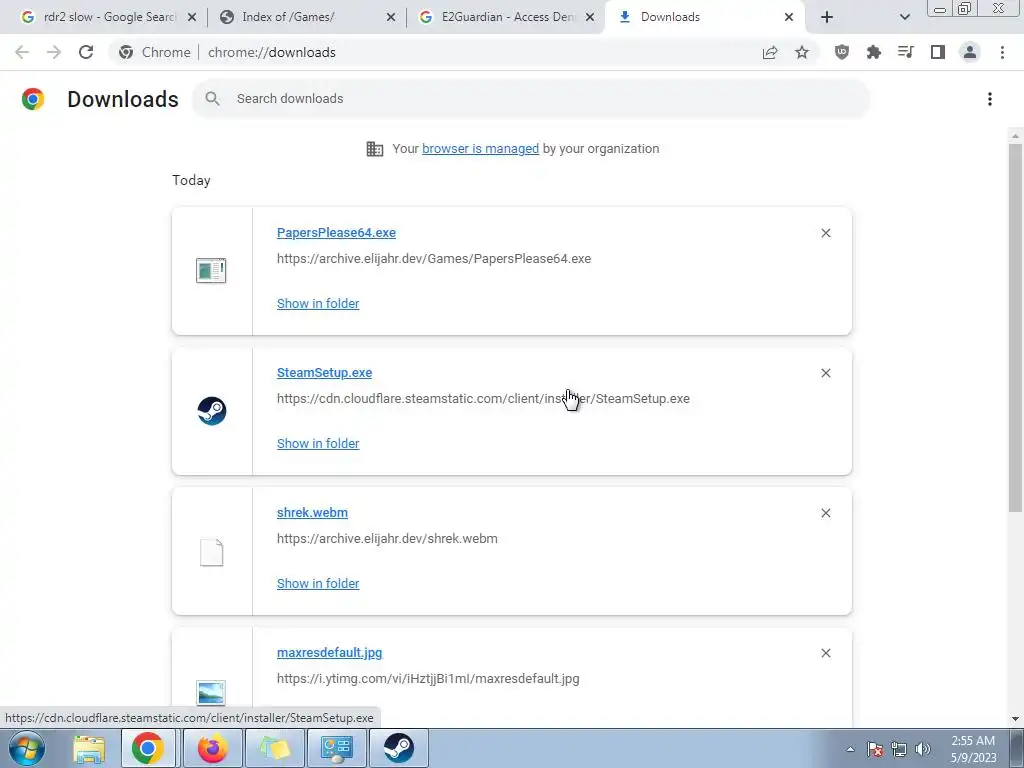The image size is (1024, 768).
Task: Close the Downloads tab
Action: (x=789, y=17)
